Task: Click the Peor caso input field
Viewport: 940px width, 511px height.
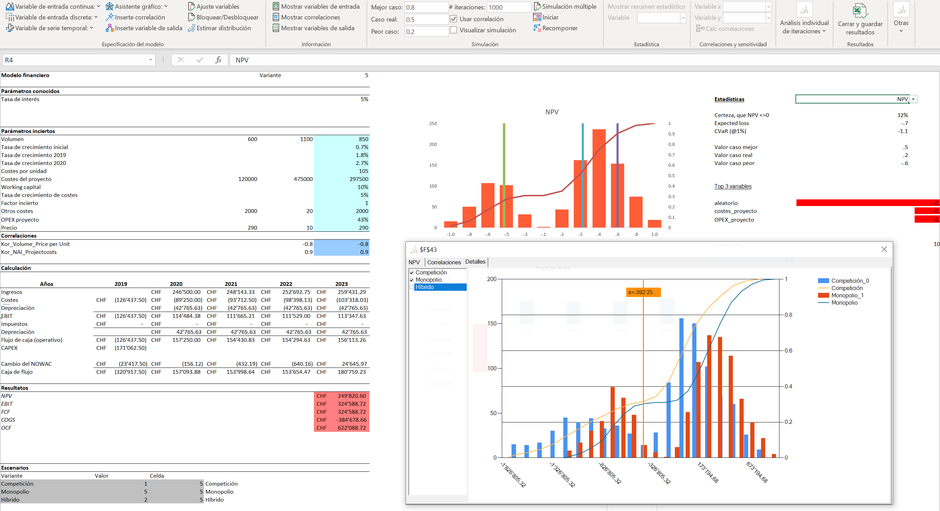Action: click(x=426, y=31)
